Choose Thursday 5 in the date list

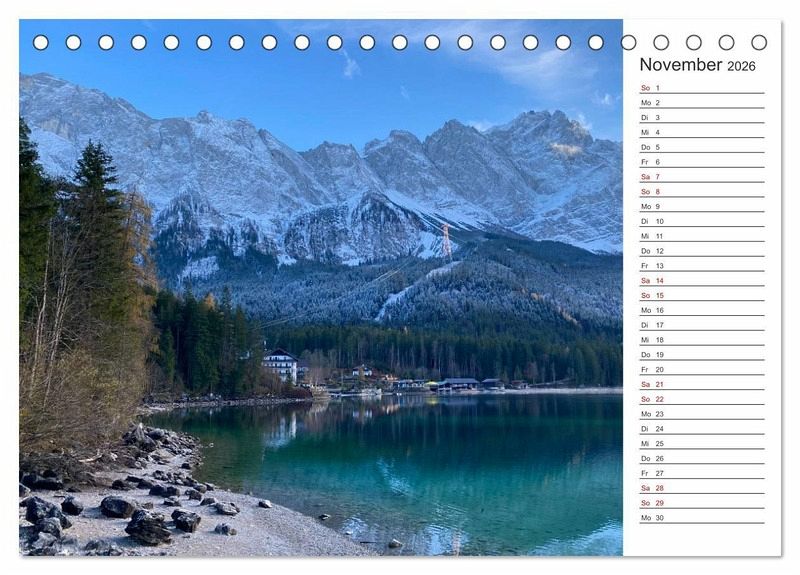pyautogui.click(x=701, y=147)
